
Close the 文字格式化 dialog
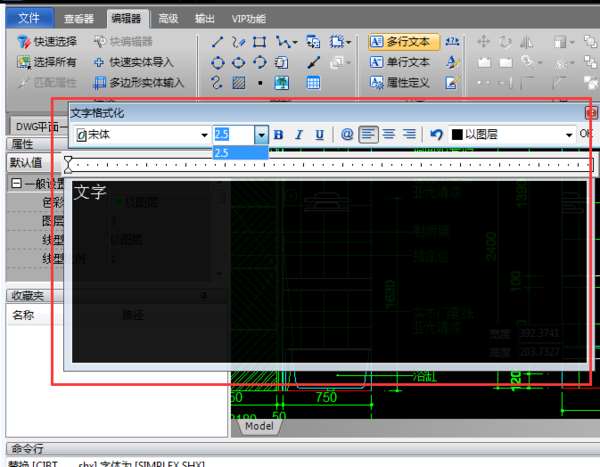(x=590, y=113)
